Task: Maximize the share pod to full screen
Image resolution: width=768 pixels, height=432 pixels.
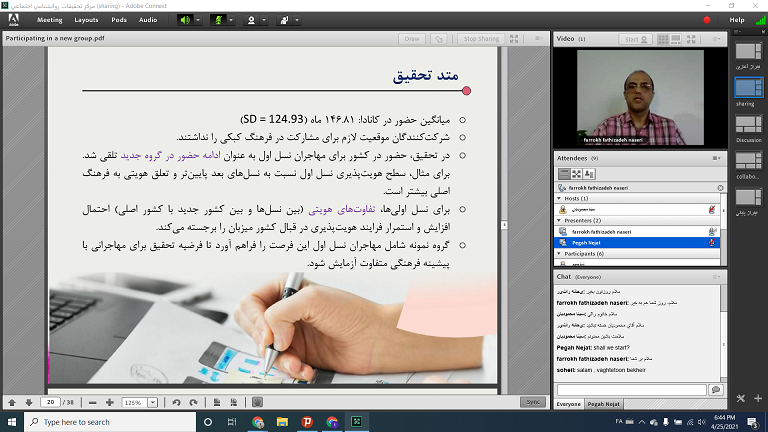Action: point(521,39)
